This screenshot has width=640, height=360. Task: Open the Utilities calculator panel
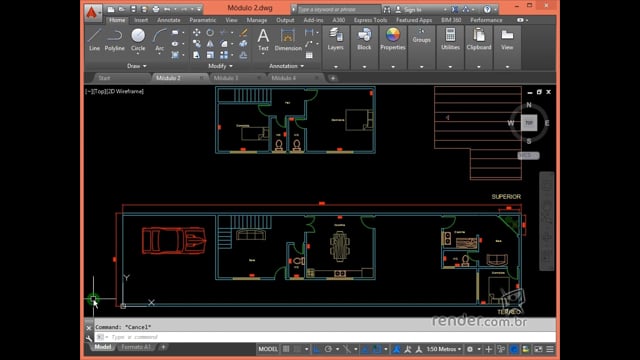pyautogui.click(x=450, y=39)
